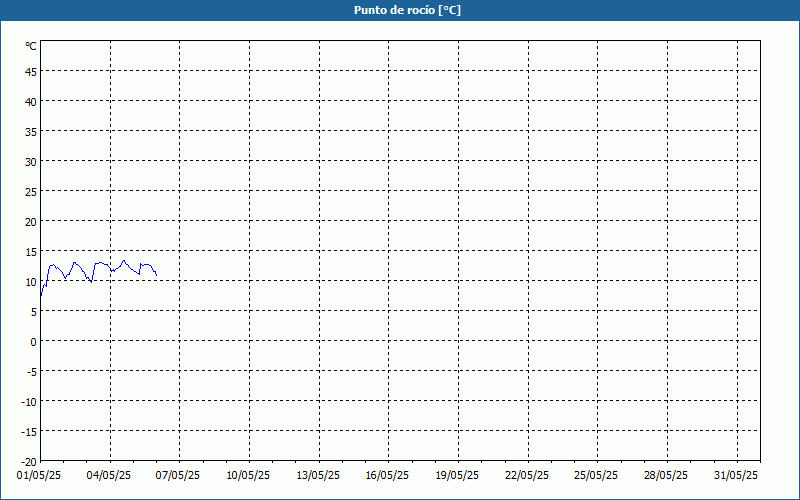800x500 pixels.
Task: Click the date label 01/05/25
Action: coord(39,476)
